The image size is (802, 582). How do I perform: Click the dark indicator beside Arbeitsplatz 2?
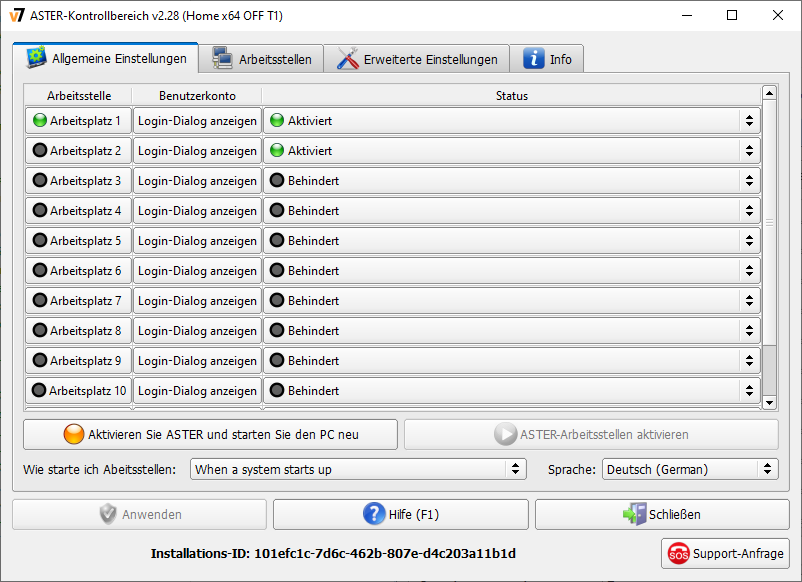[39, 150]
